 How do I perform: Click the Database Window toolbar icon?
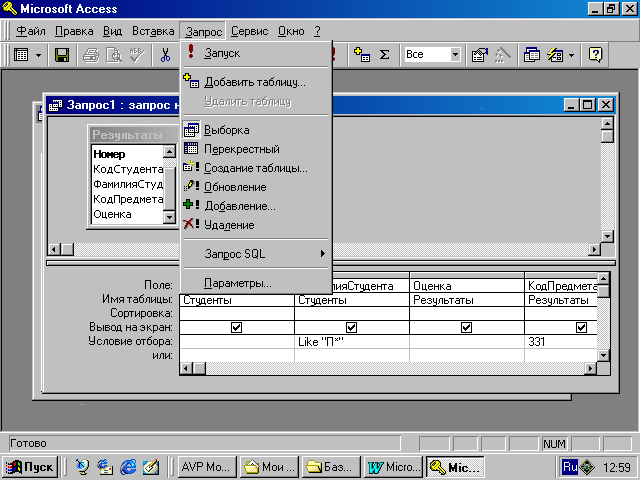tap(531, 55)
